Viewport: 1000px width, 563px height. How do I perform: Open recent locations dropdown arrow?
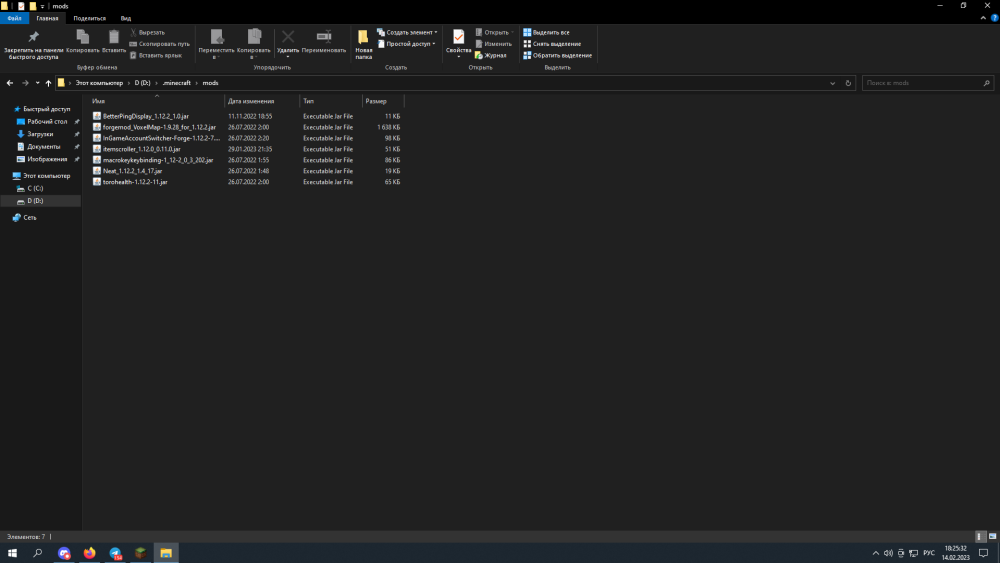pyautogui.click(x=38, y=83)
